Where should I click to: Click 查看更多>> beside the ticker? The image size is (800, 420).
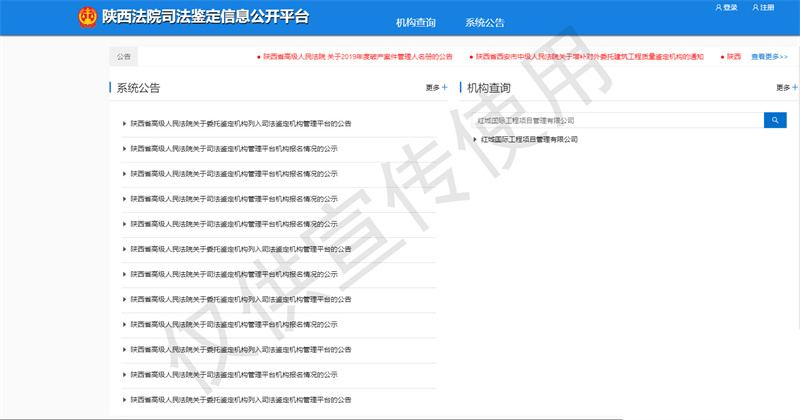[x=769, y=57]
